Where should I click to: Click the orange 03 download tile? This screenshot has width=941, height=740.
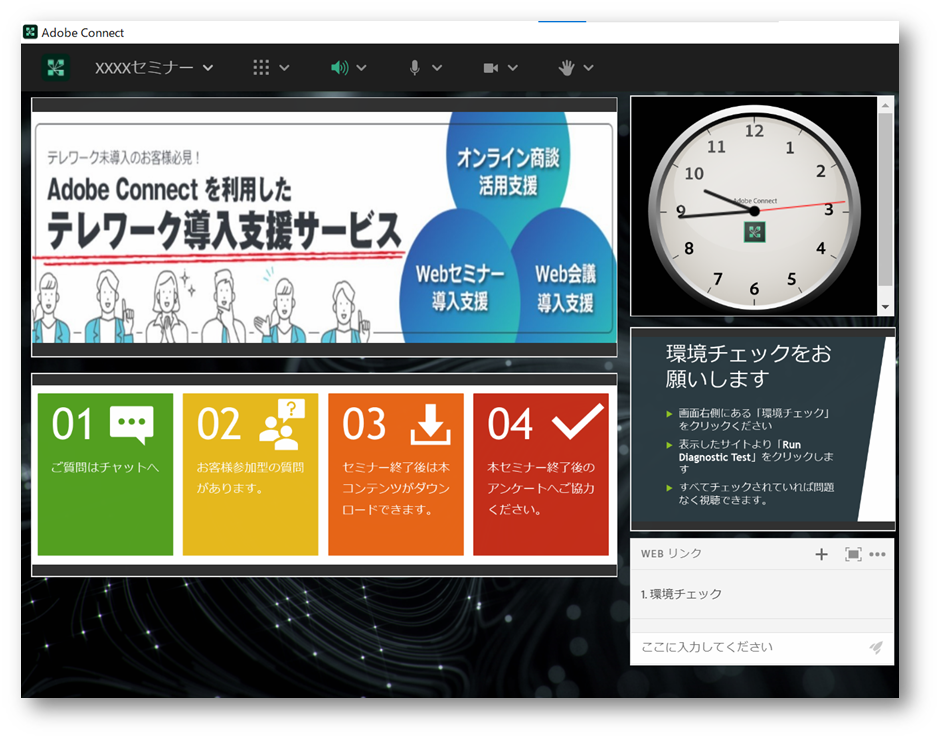click(395, 474)
